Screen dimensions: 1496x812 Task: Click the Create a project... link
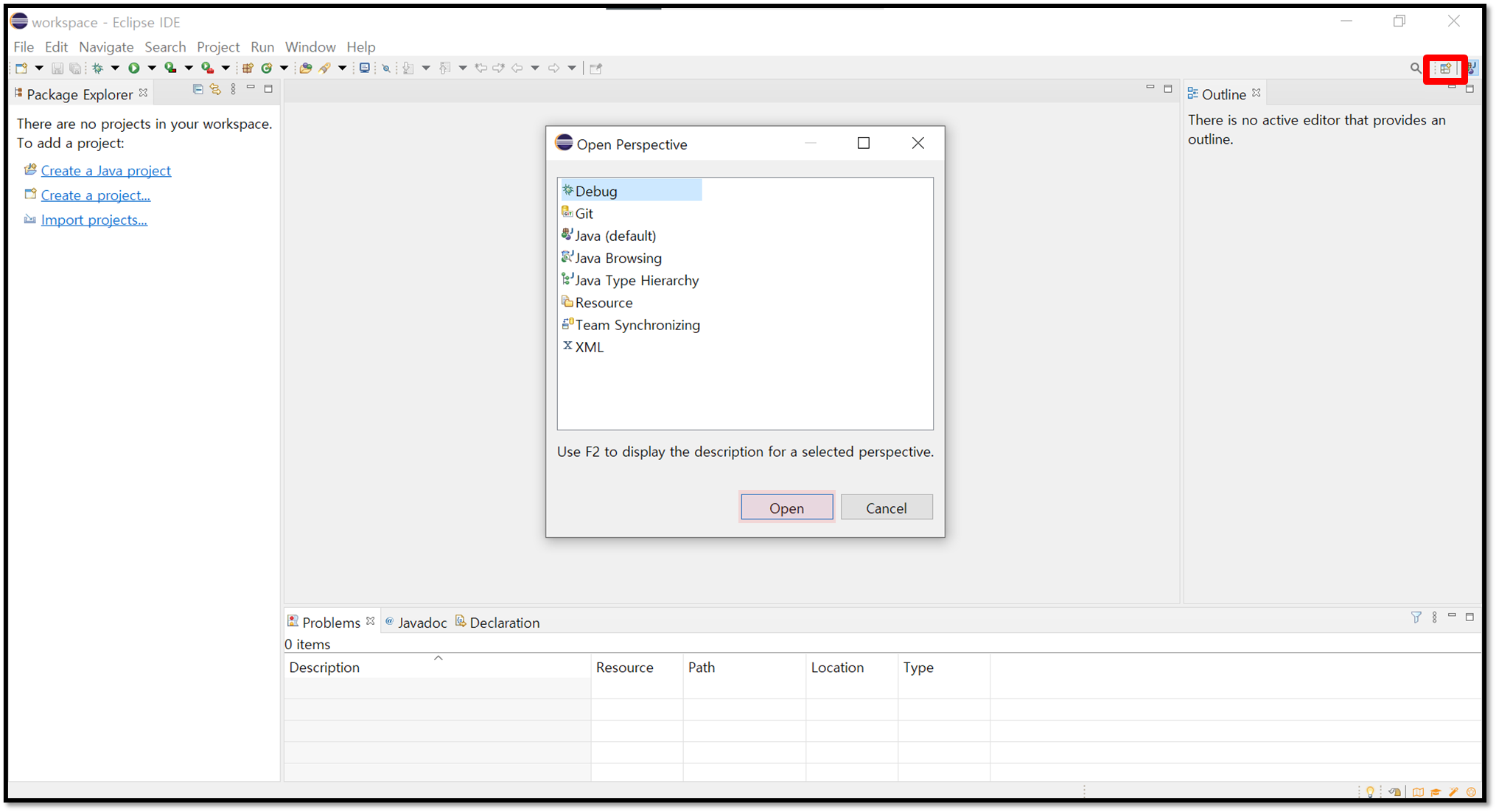click(96, 195)
